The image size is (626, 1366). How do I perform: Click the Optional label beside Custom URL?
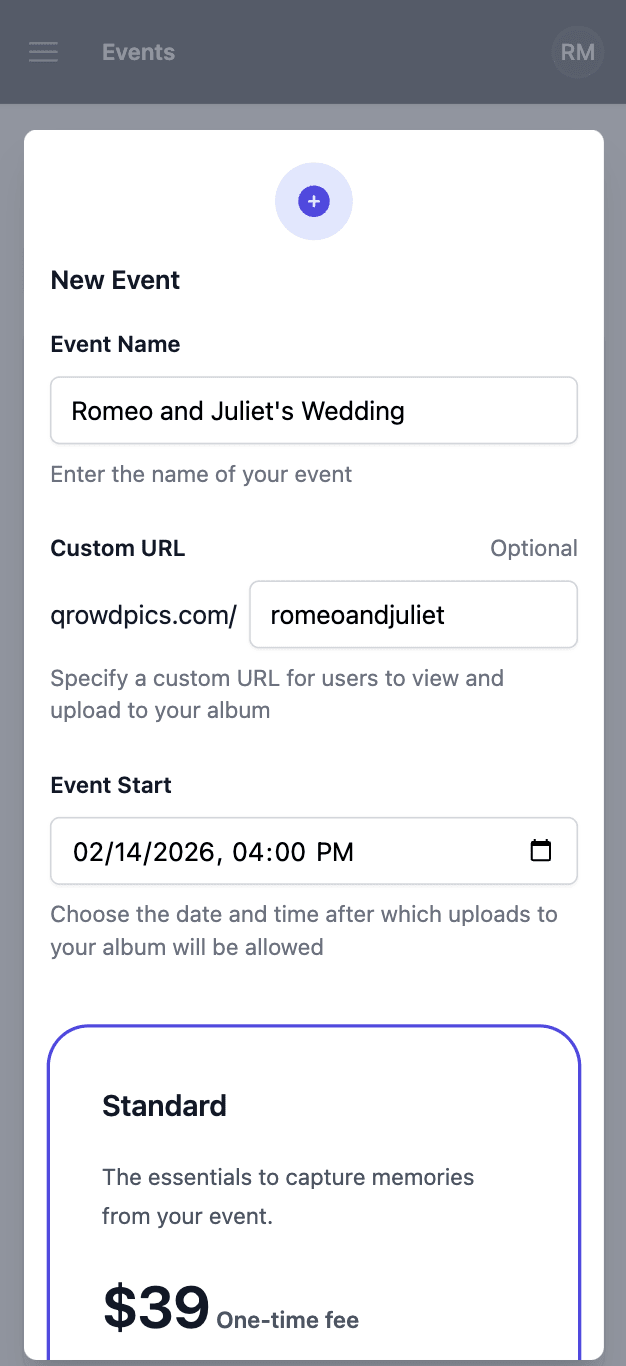pyautogui.click(x=534, y=548)
